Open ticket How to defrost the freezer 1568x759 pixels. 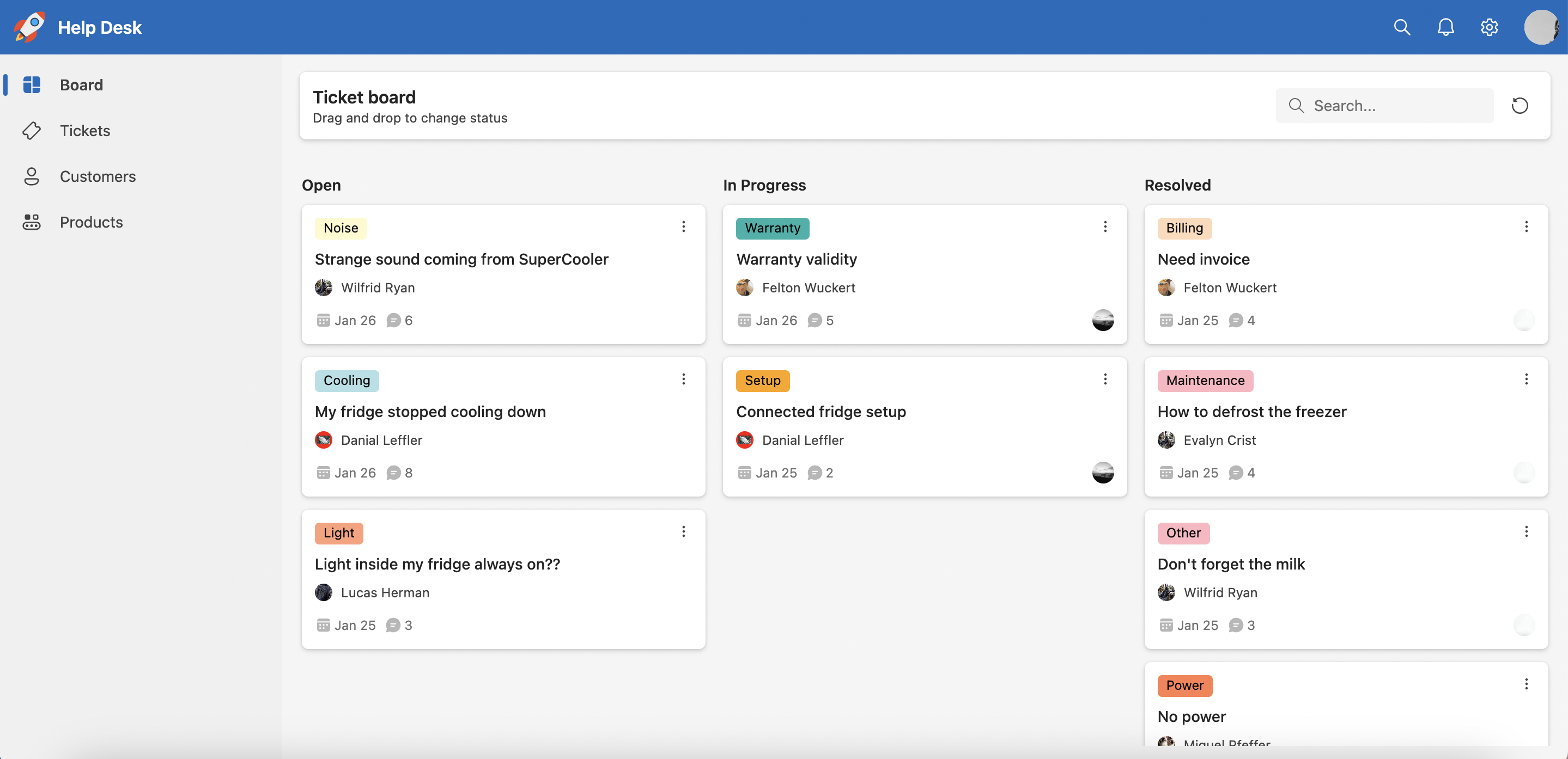1251,412
